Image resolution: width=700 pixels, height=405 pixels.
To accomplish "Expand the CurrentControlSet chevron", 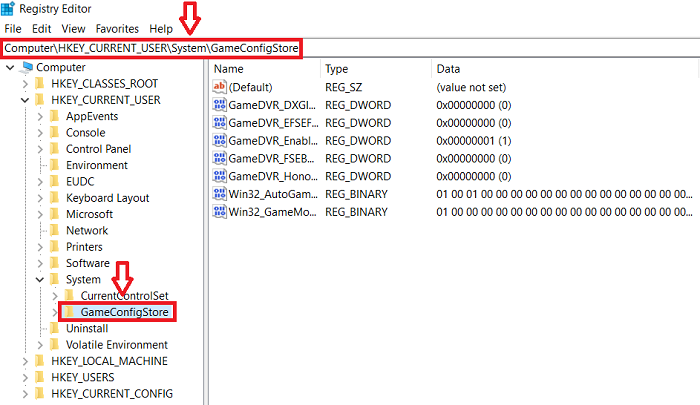I will click(55, 296).
